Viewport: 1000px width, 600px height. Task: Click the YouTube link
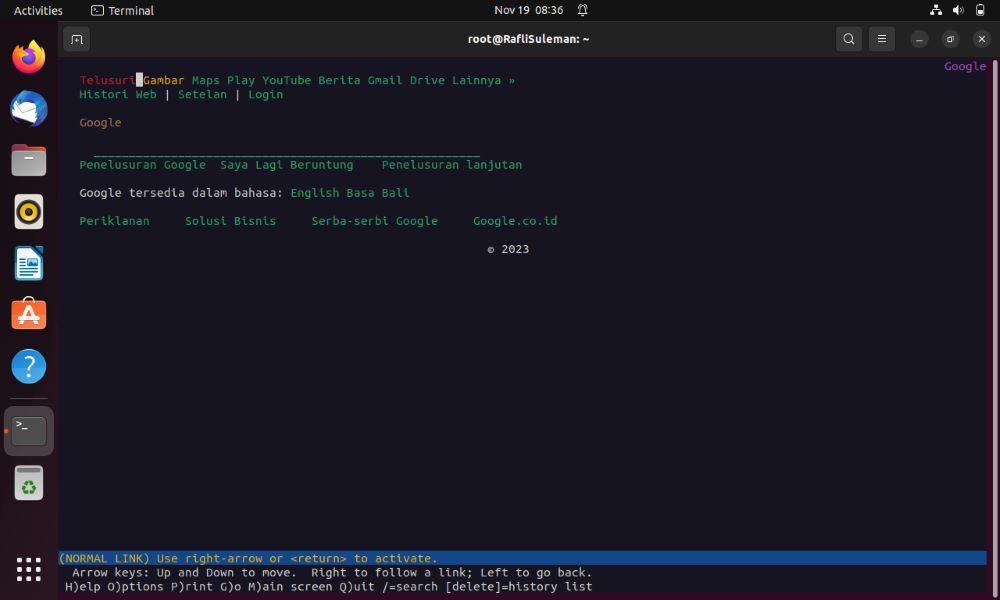[286, 80]
